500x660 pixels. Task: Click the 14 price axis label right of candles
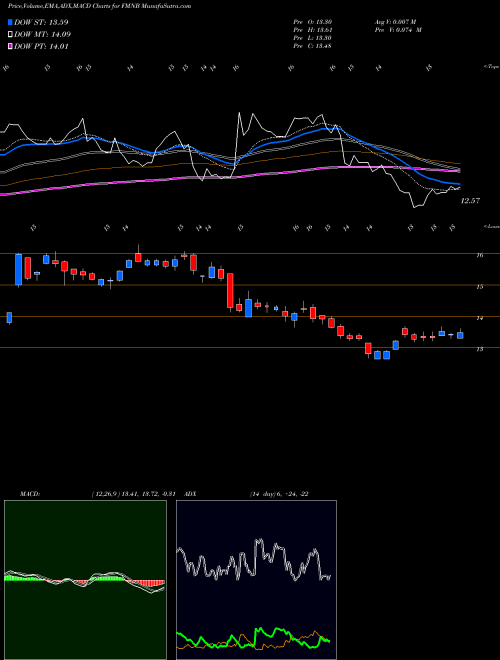point(479,318)
